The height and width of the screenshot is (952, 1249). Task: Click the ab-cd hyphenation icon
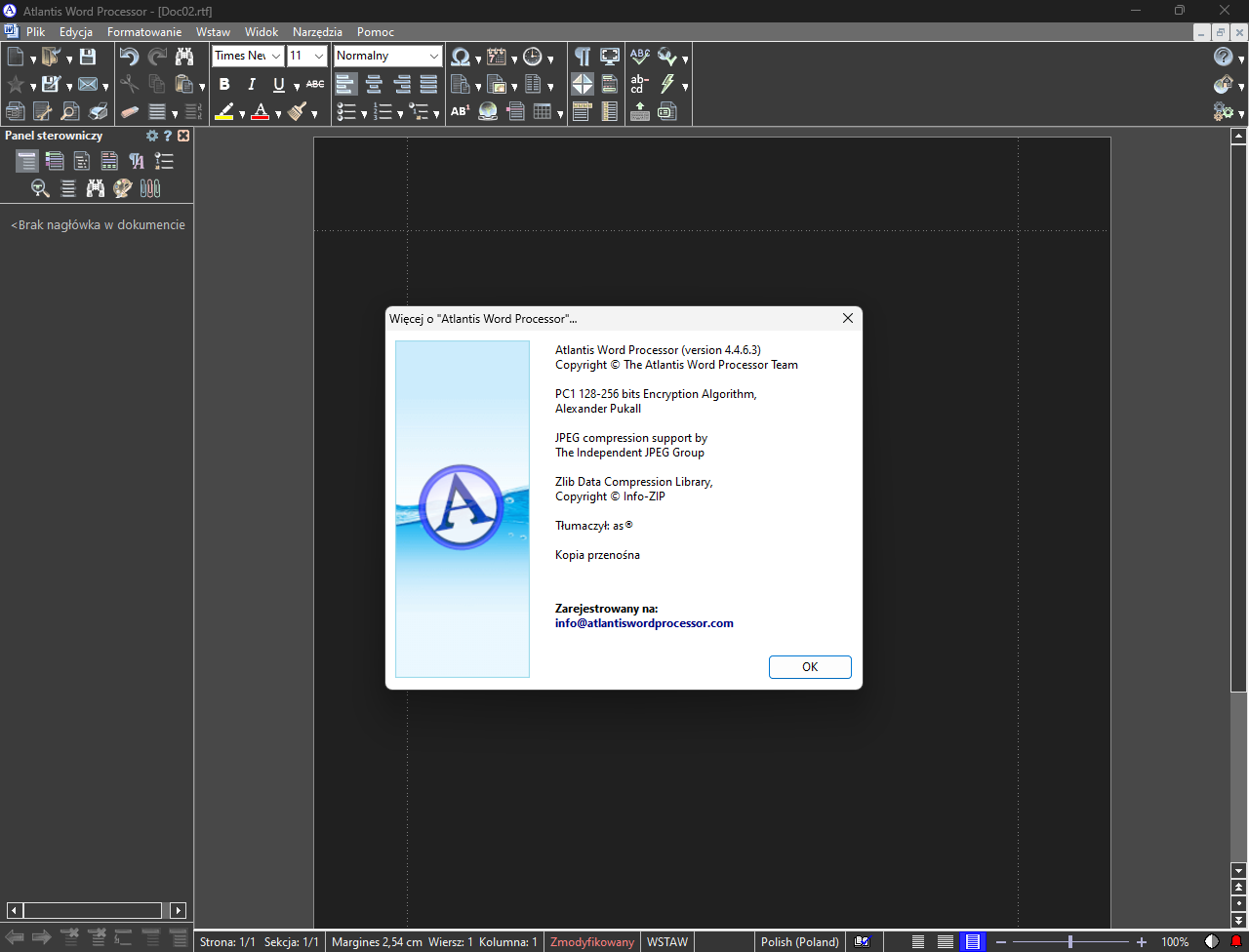pyautogui.click(x=640, y=84)
